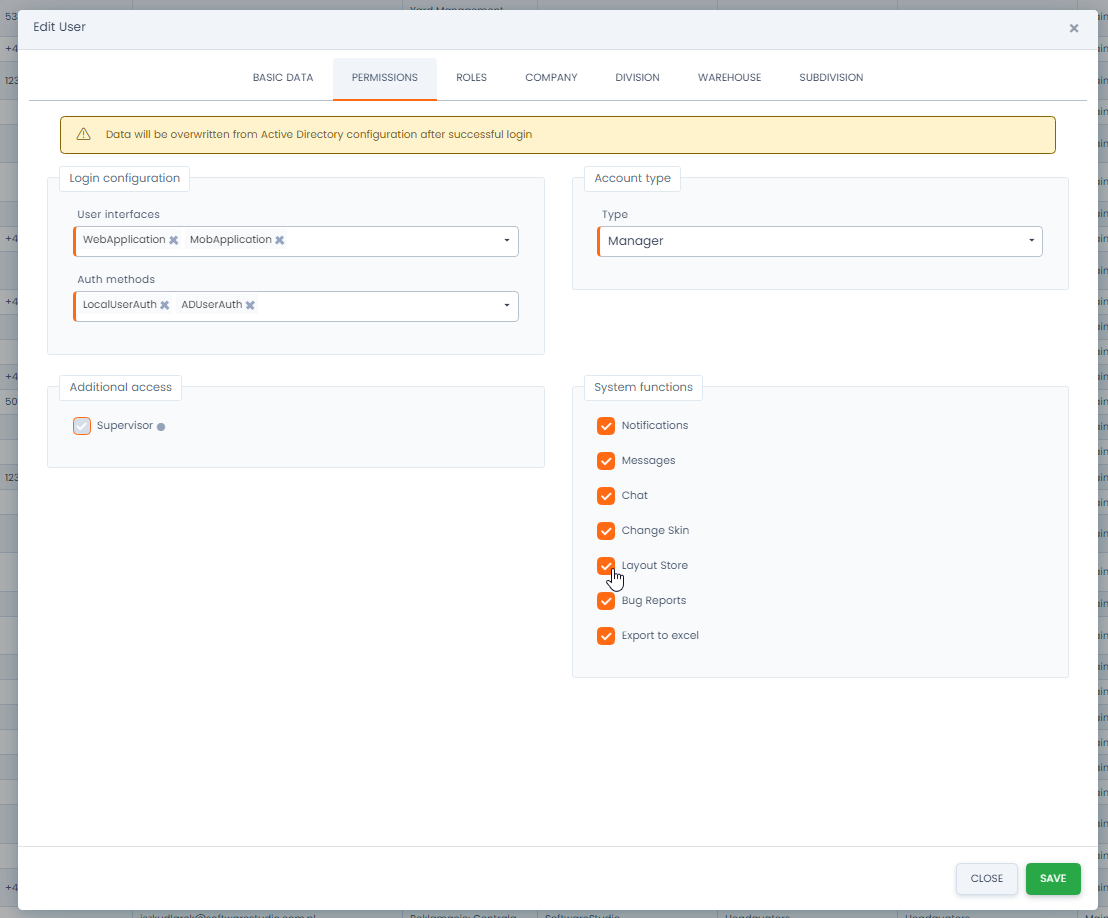The height and width of the screenshot is (918, 1108).
Task: Remove the WebApplication tag
Action: coord(174,240)
